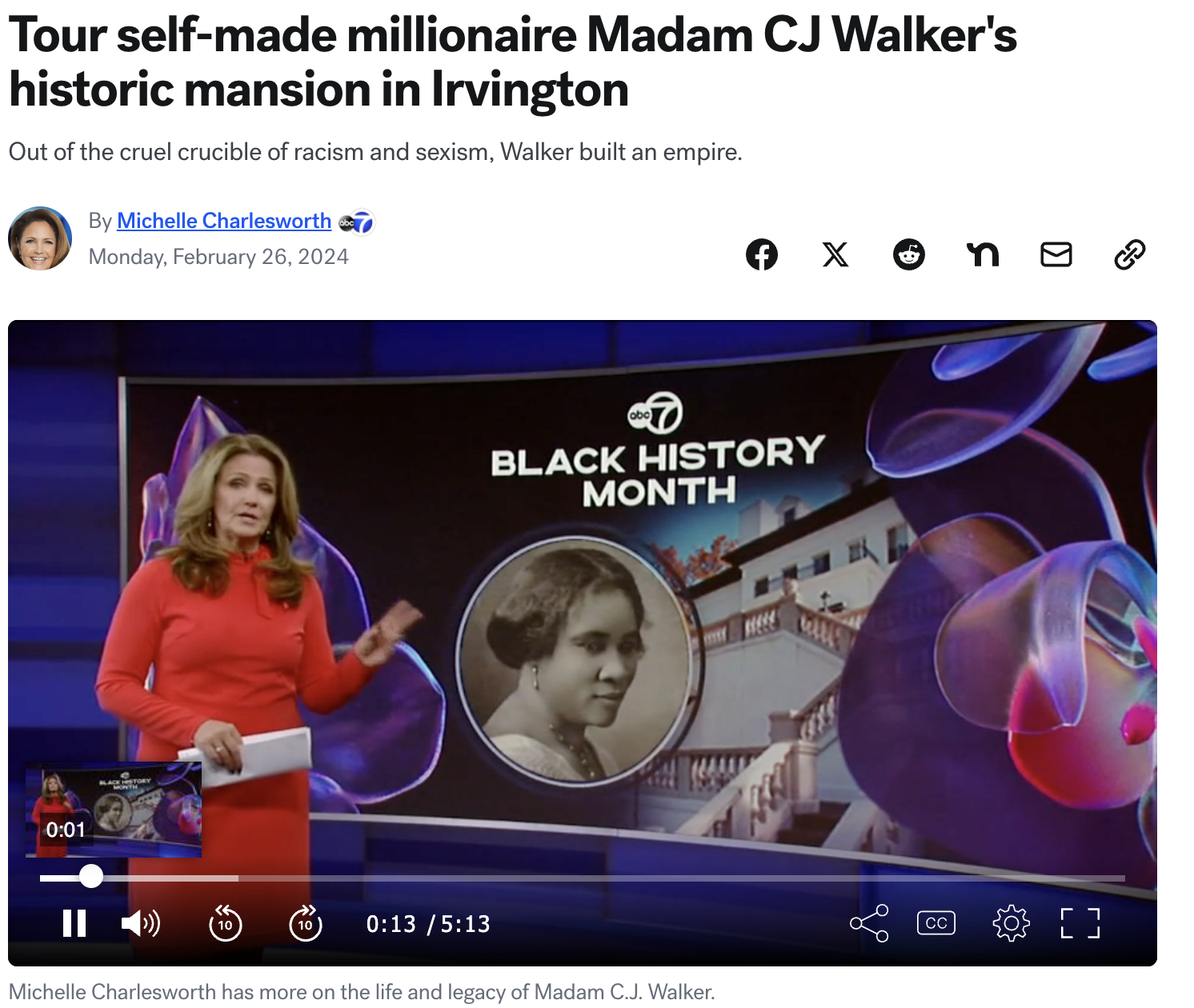The image size is (1194, 1008).
Task: Click the ABC7 logo beside author name
Action: pyautogui.click(x=356, y=222)
